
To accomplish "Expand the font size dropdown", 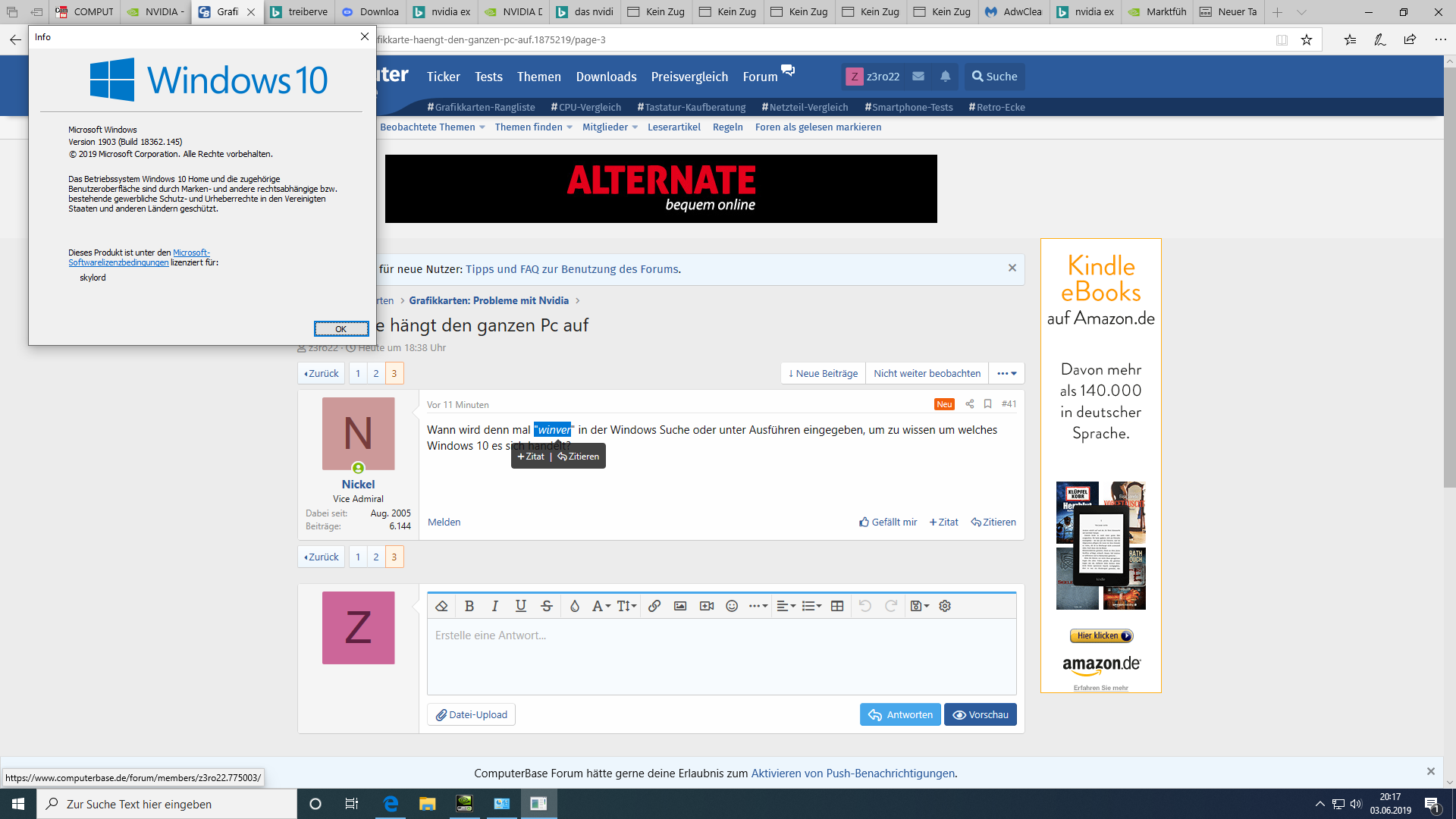I will (x=626, y=606).
